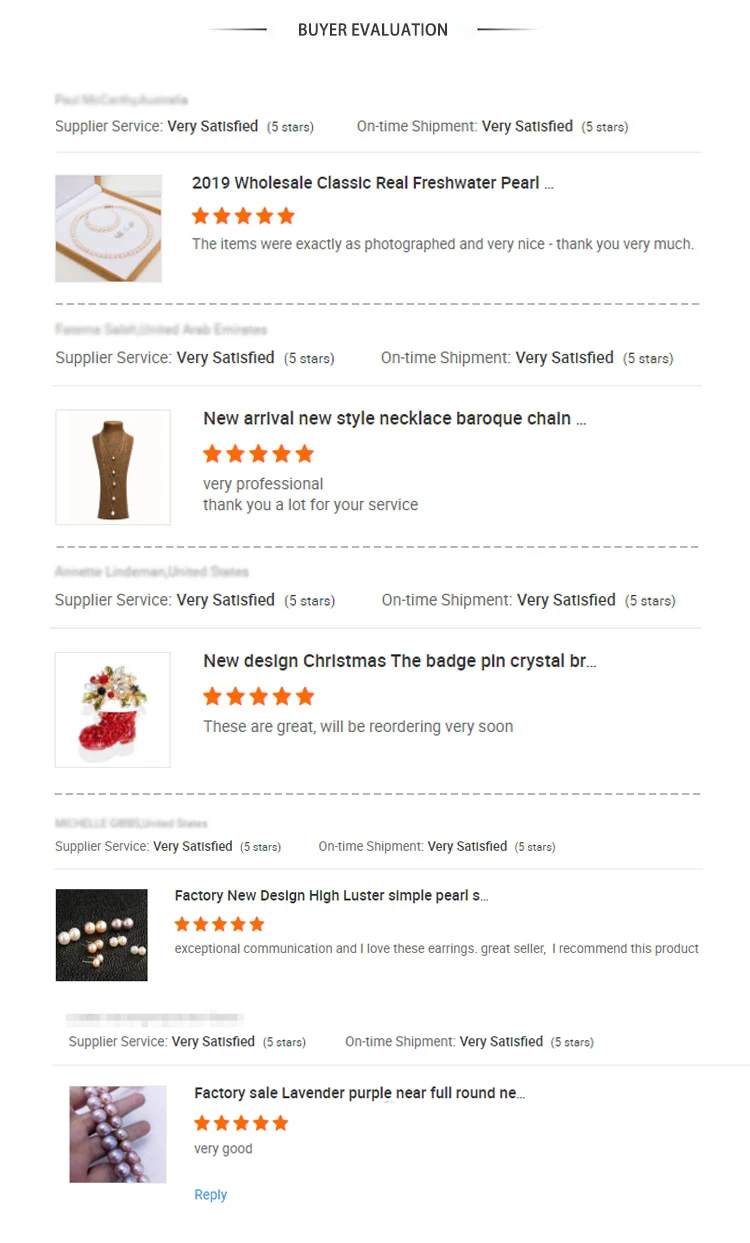The height and width of the screenshot is (1243, 750).
Task: Open the baroque chain necklace thumbnail
Action: point(113,467)
